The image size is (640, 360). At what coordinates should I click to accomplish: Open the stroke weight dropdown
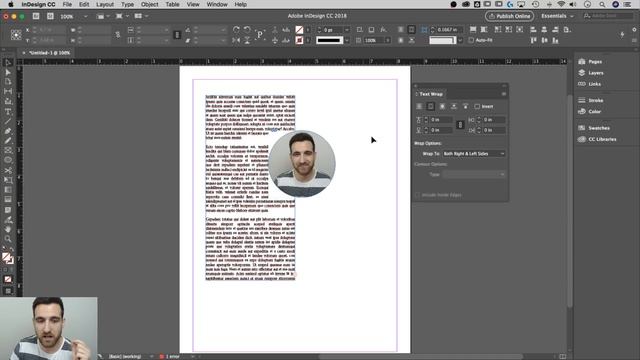point(347,30)
